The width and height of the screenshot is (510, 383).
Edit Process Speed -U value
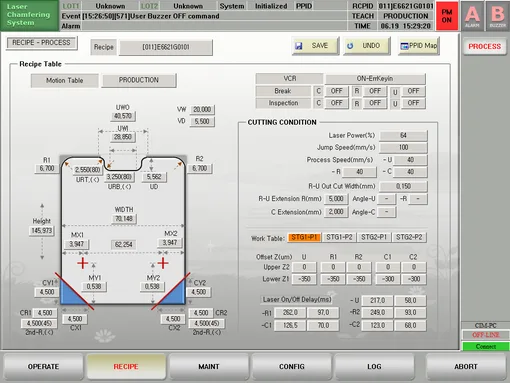(410, 160)
